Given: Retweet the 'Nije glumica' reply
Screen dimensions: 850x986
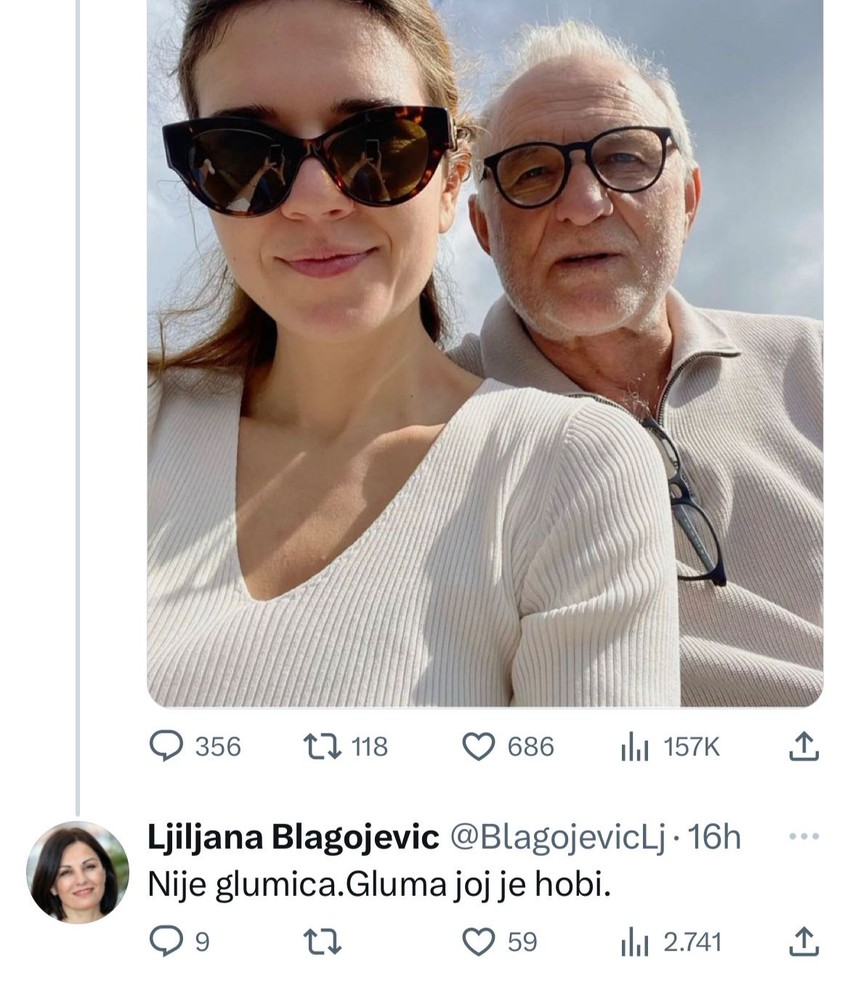Looking at the screenshot, I should (318, 940).
